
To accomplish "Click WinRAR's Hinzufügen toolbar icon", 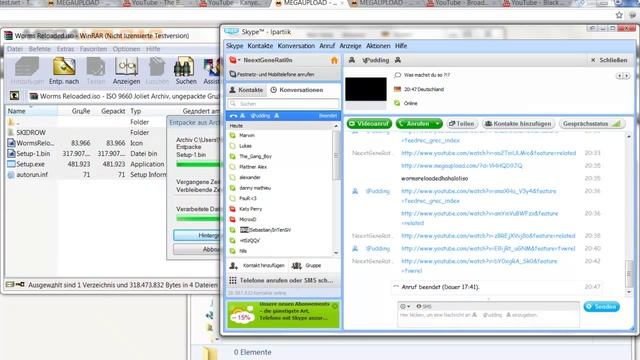I will point(27,67).
